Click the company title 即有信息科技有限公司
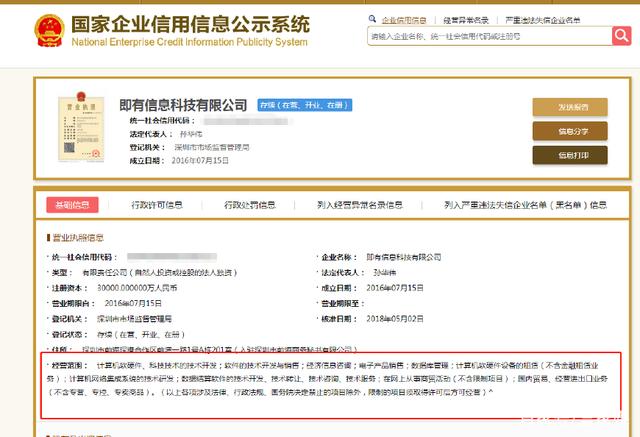The width and height of the screenshot is (640, 437). pos(183,105)
